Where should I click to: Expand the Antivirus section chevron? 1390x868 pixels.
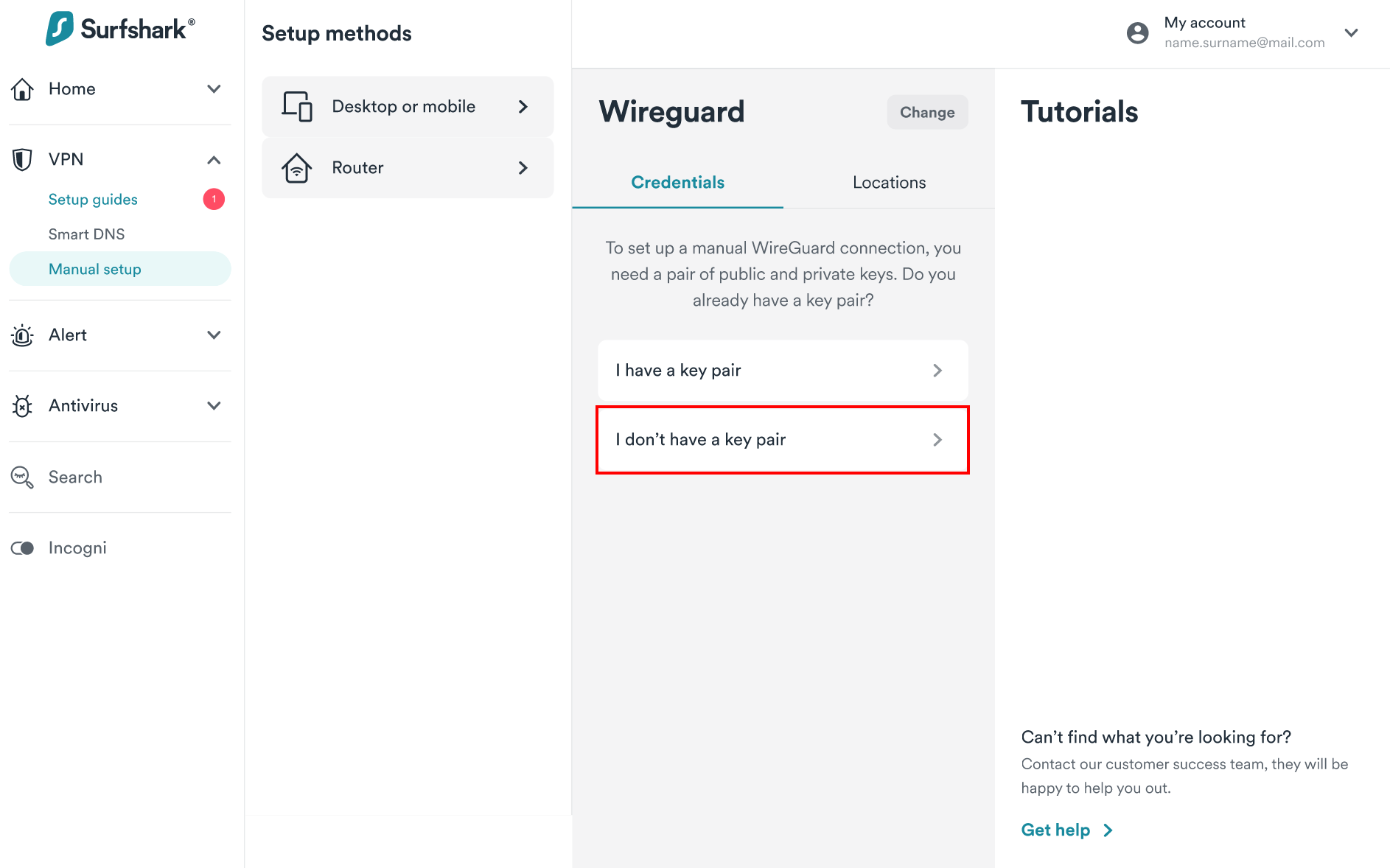tap(214, 406)
